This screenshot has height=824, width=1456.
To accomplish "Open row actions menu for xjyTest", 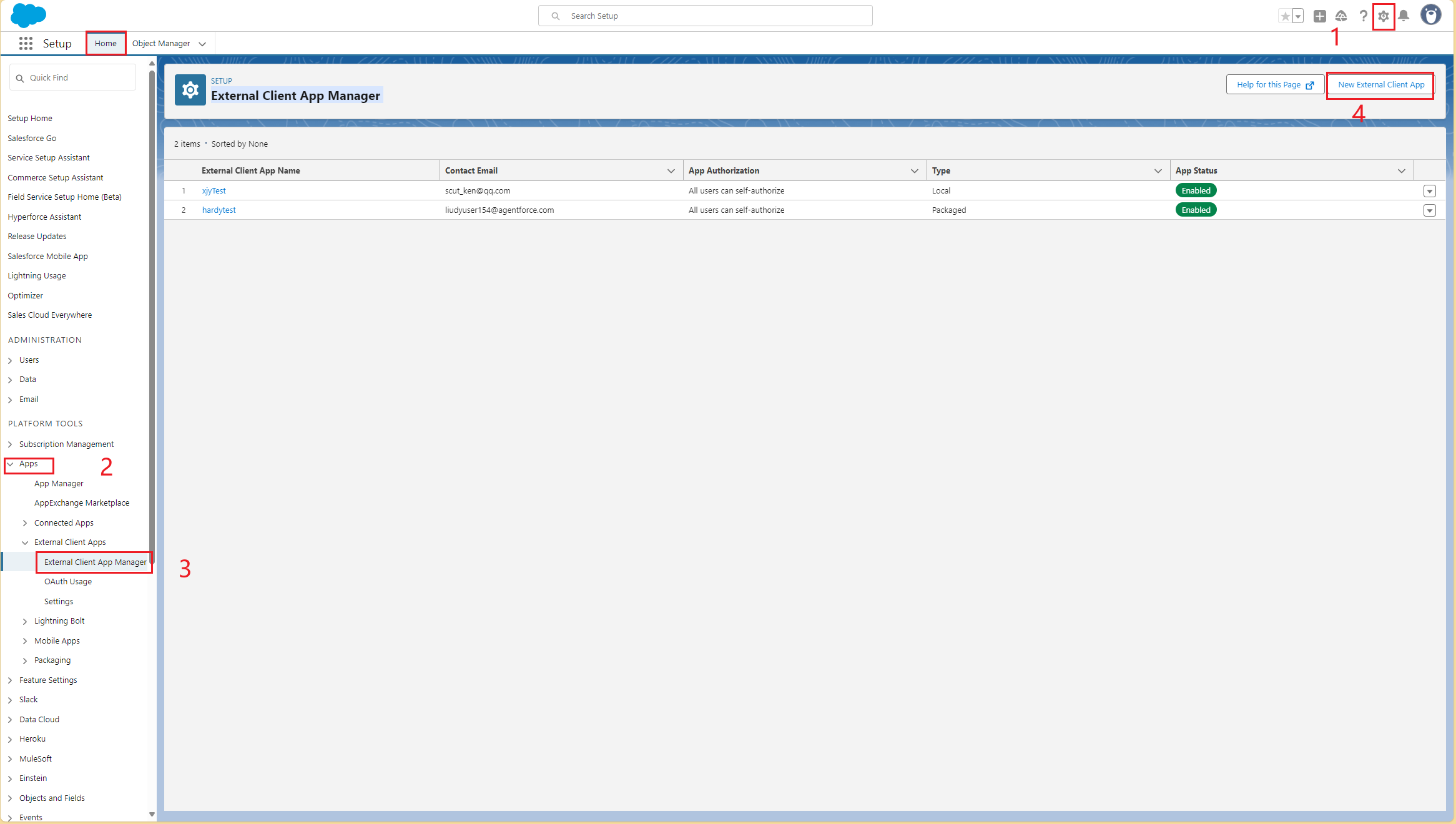I will click(1430, 191).
